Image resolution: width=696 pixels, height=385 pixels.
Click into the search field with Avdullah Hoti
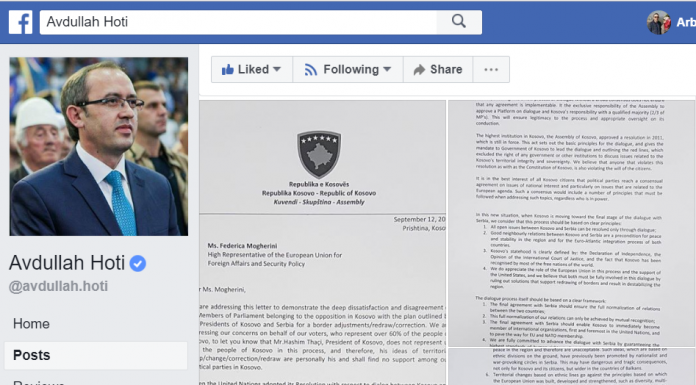(x=238, y=22)
